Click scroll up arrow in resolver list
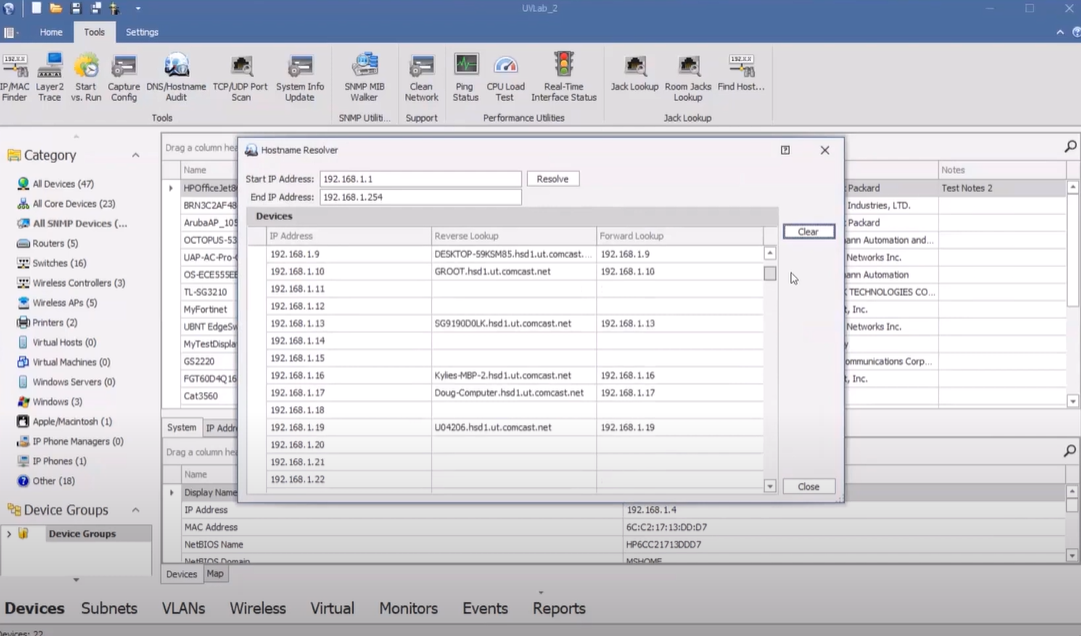Screen dimensions: 1081x636 tap(770, 254)
